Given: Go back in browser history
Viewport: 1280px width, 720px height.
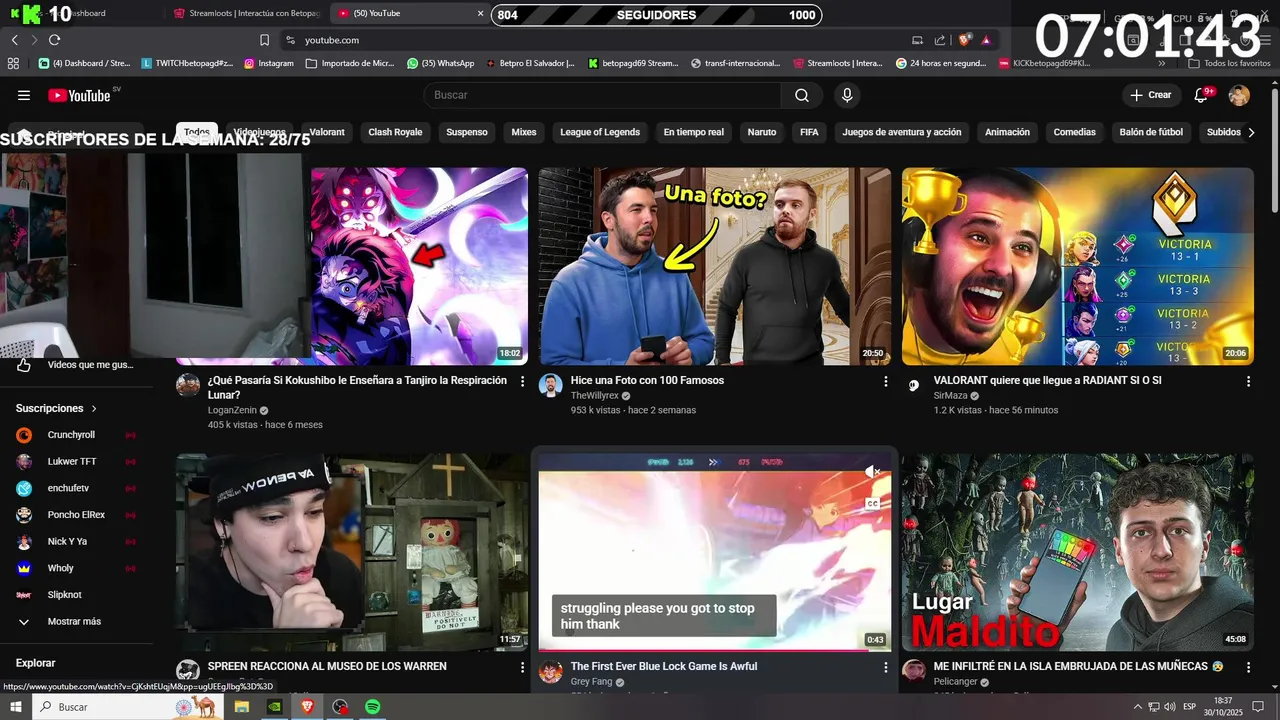Looking at the screenshot, I should (14, 40).
